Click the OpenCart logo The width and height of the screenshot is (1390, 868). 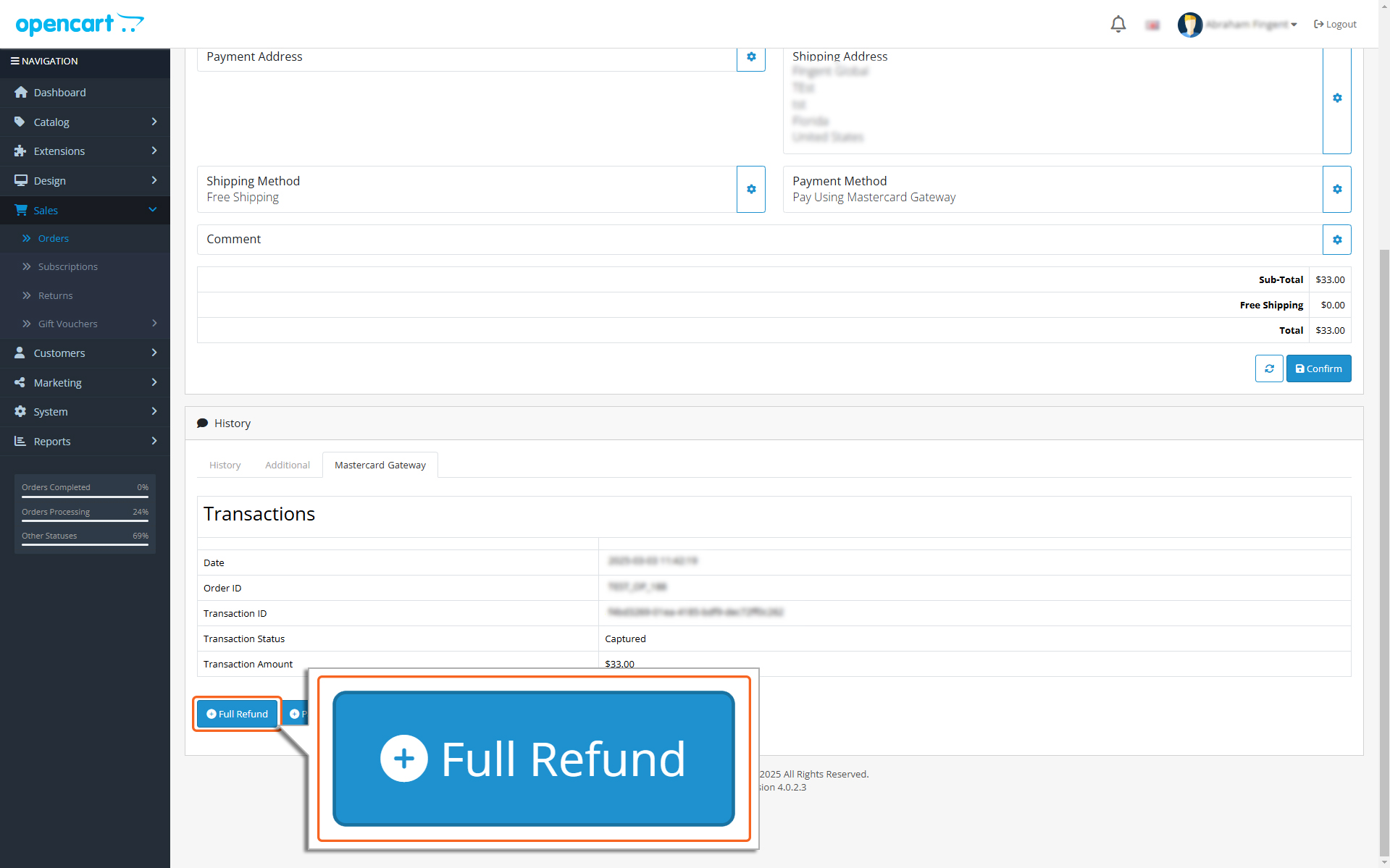pyautogui.click(x=80, y=24)
